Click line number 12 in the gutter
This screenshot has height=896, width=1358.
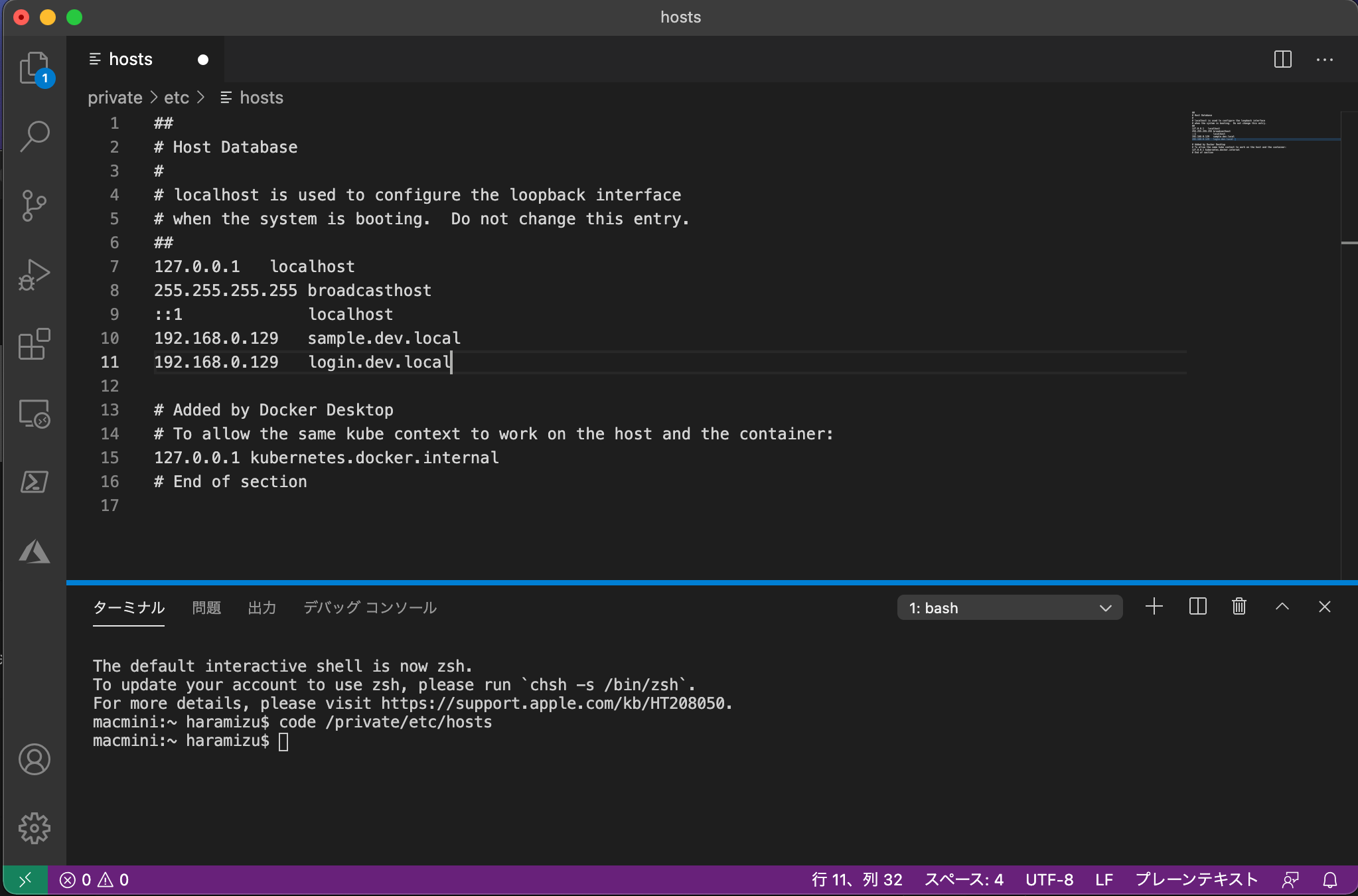110,386
